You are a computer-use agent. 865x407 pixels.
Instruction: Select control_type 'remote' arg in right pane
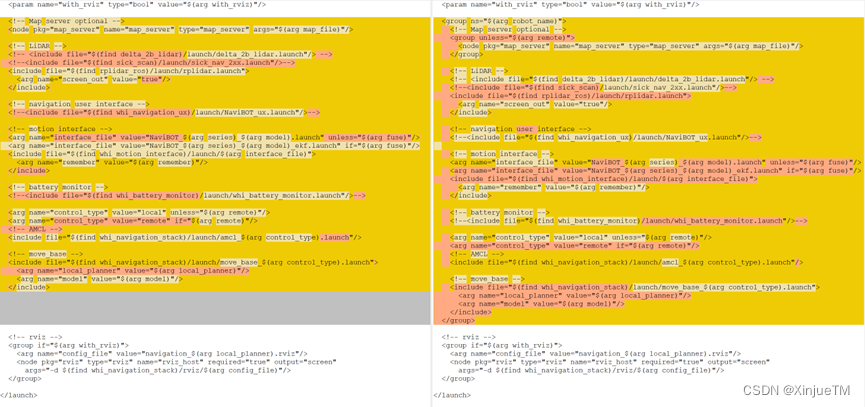575,246
